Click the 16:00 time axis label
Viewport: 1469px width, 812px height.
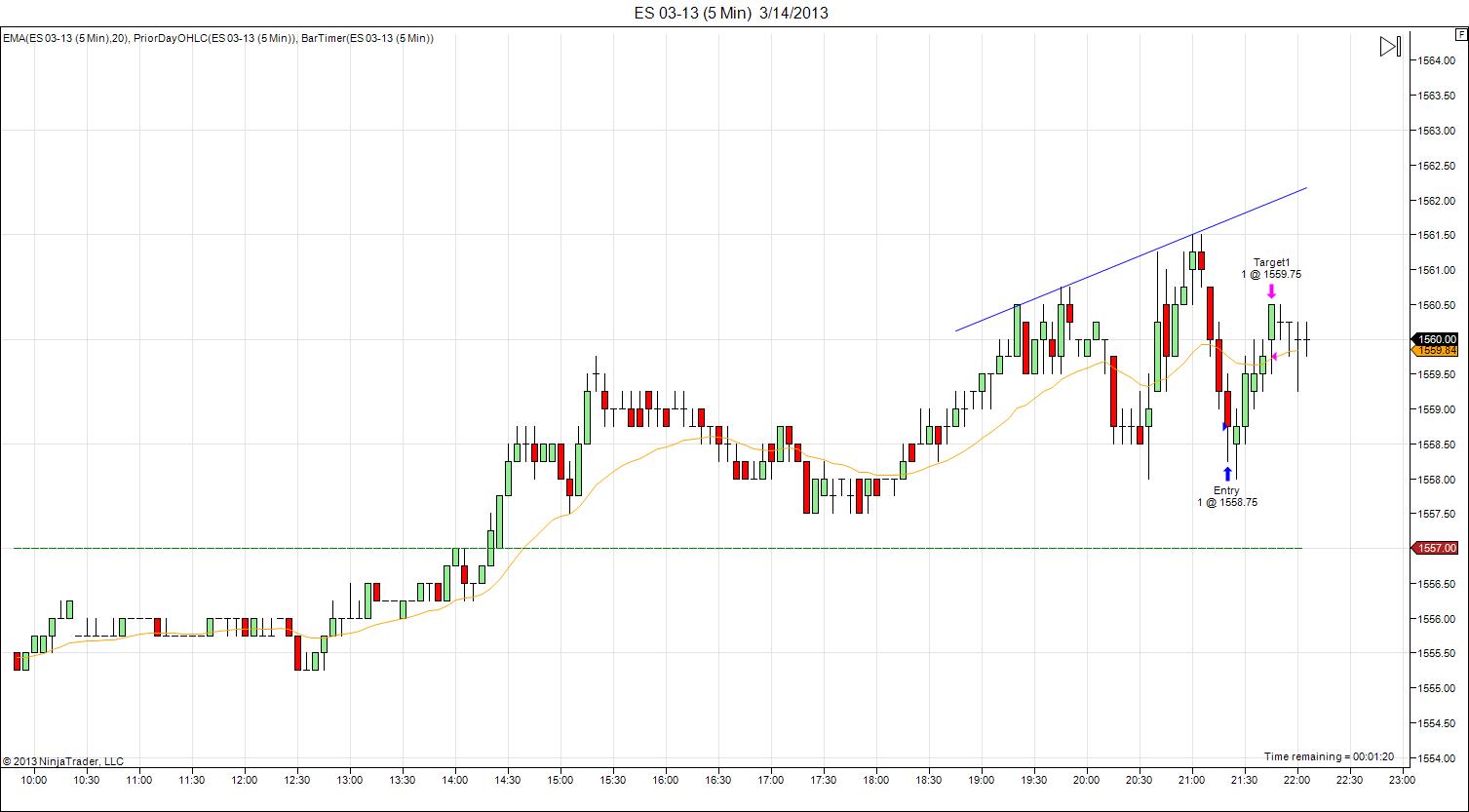point(666,780)
